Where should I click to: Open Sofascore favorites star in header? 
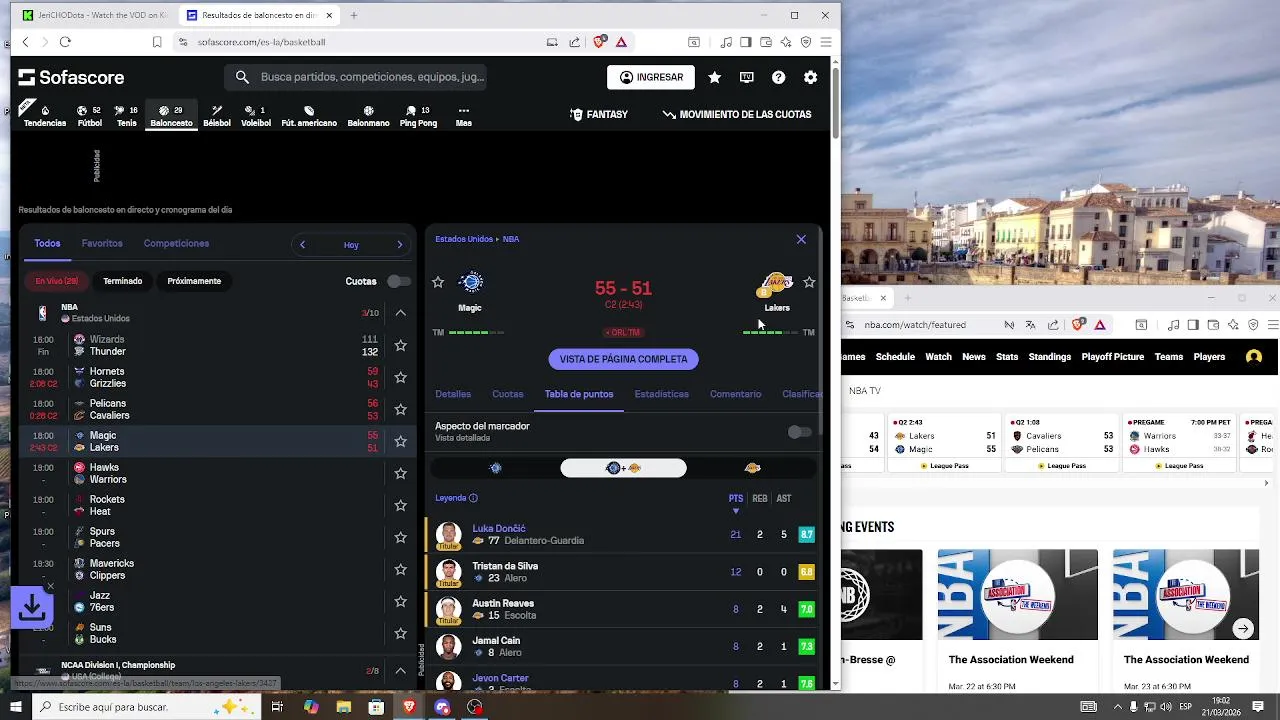(x=714, y=77)
